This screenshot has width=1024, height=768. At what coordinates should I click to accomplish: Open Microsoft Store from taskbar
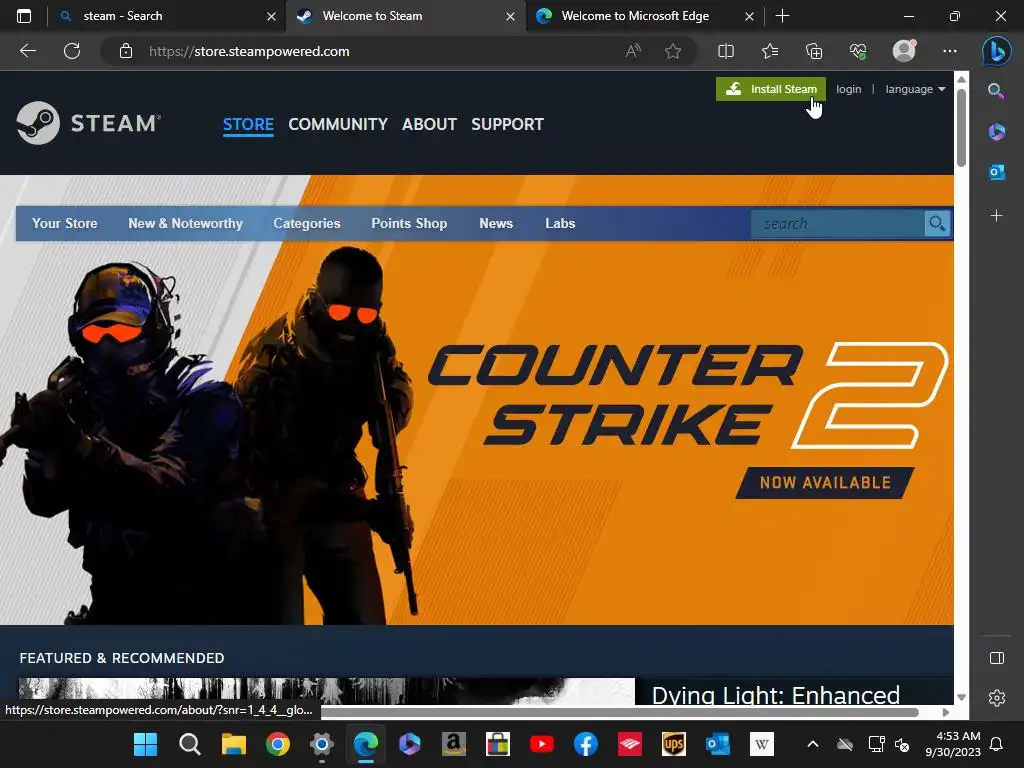point(498,744)
